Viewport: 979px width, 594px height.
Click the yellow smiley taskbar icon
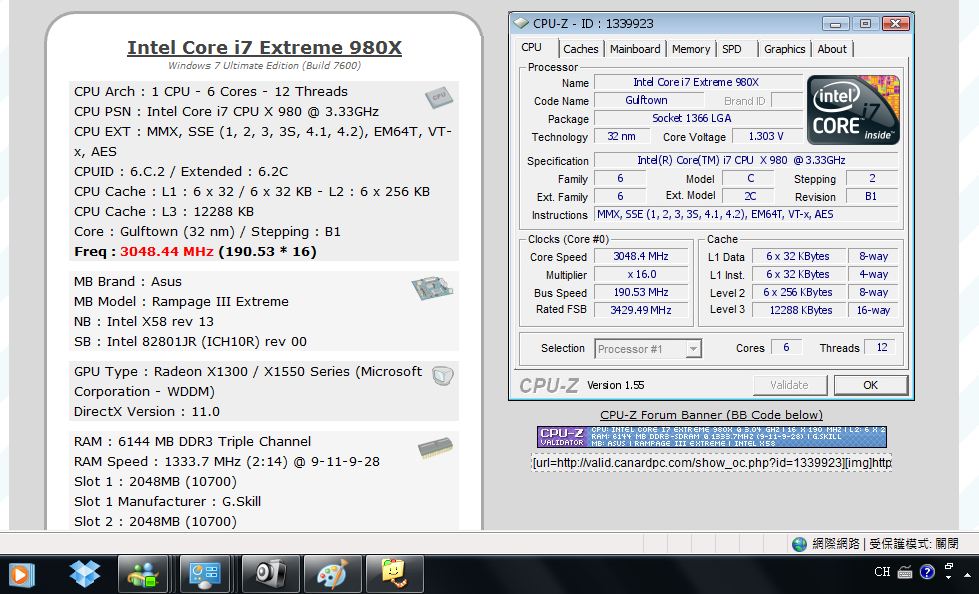(394, 574)
